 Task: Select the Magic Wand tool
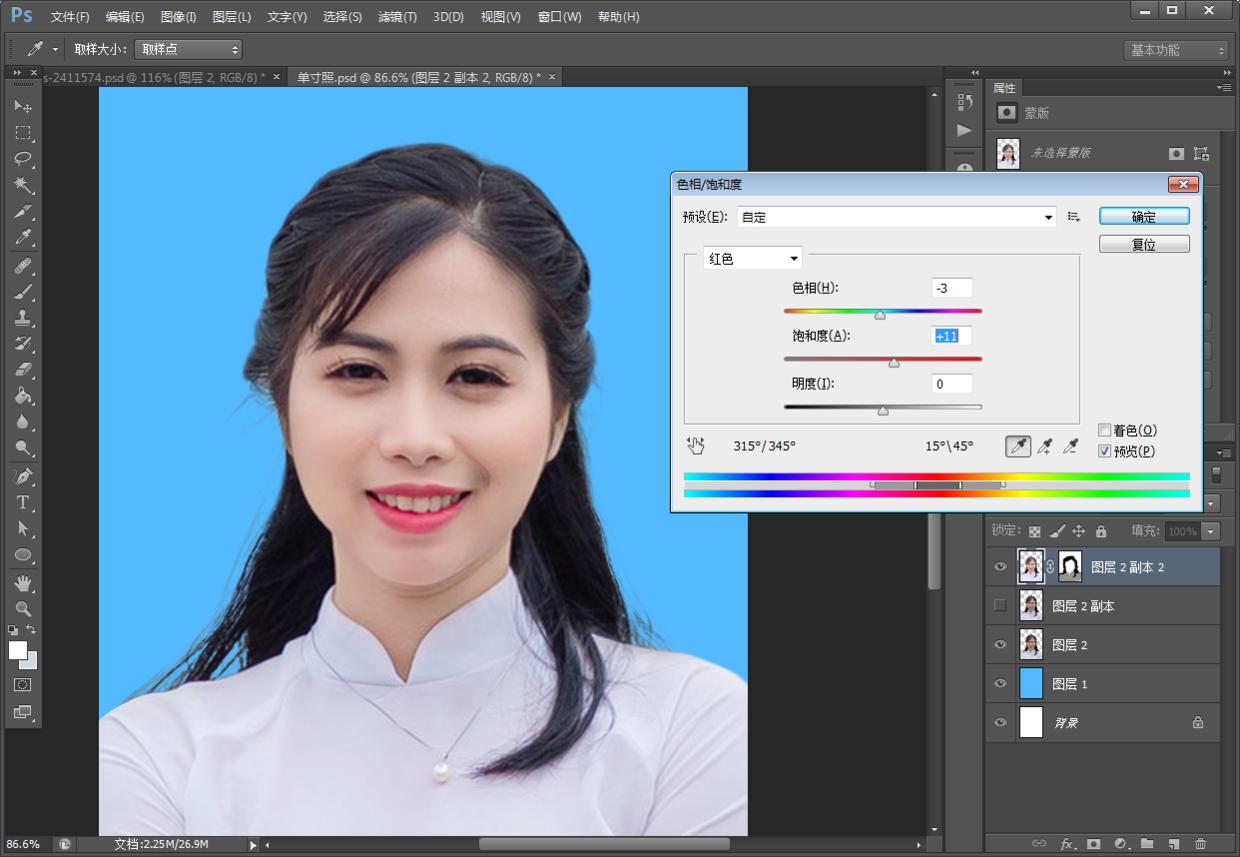tap(23, 185)
